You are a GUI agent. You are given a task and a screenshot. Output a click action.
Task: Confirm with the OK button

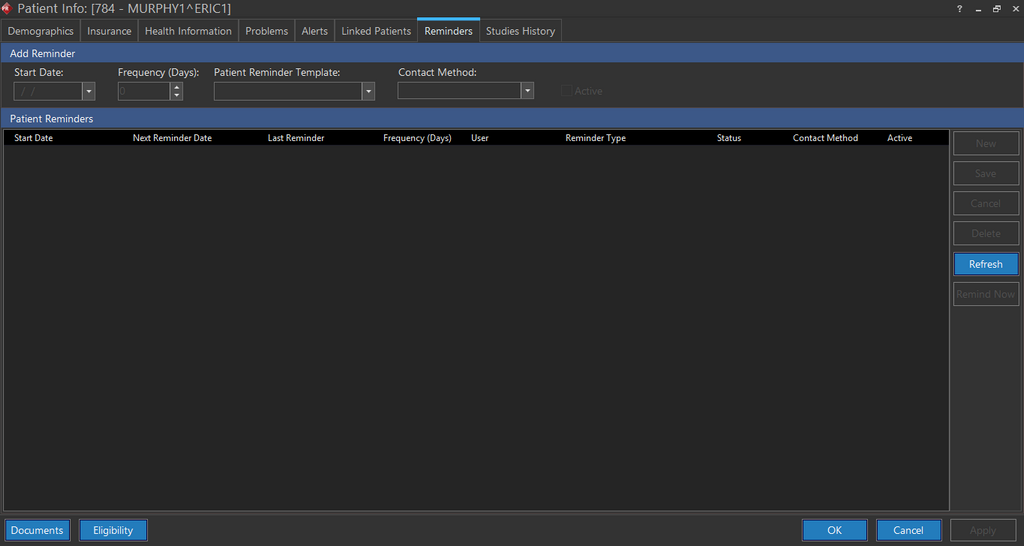pyautogui.click(x=834, y=530)
